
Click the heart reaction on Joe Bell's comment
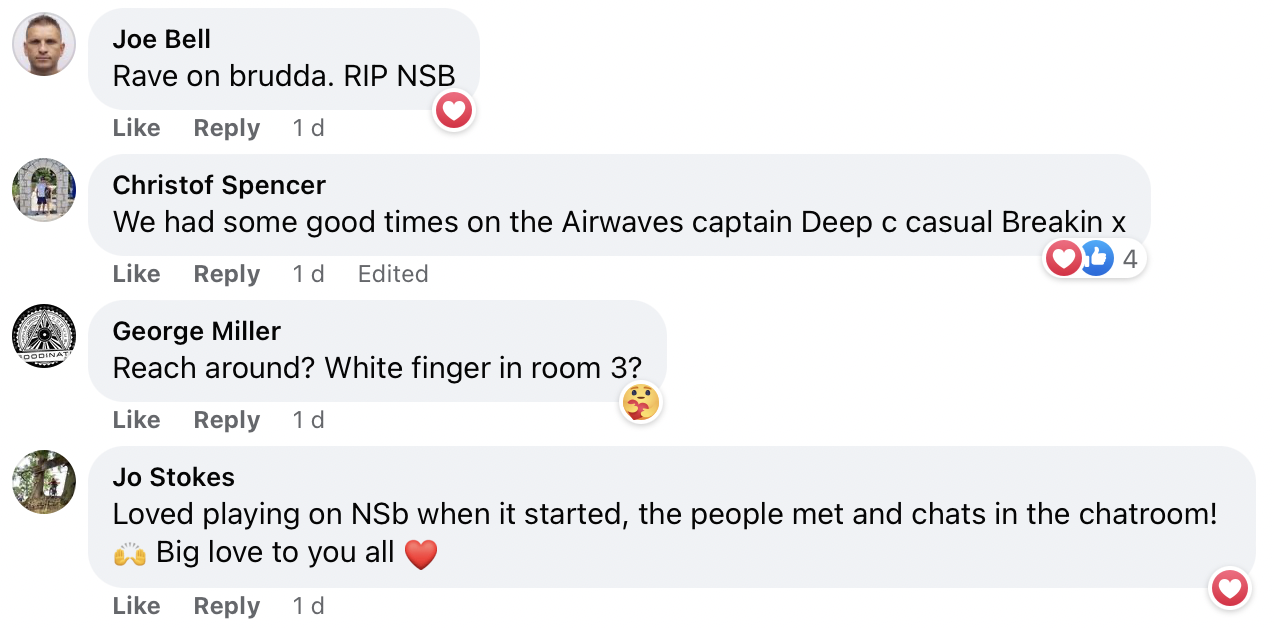454,110
